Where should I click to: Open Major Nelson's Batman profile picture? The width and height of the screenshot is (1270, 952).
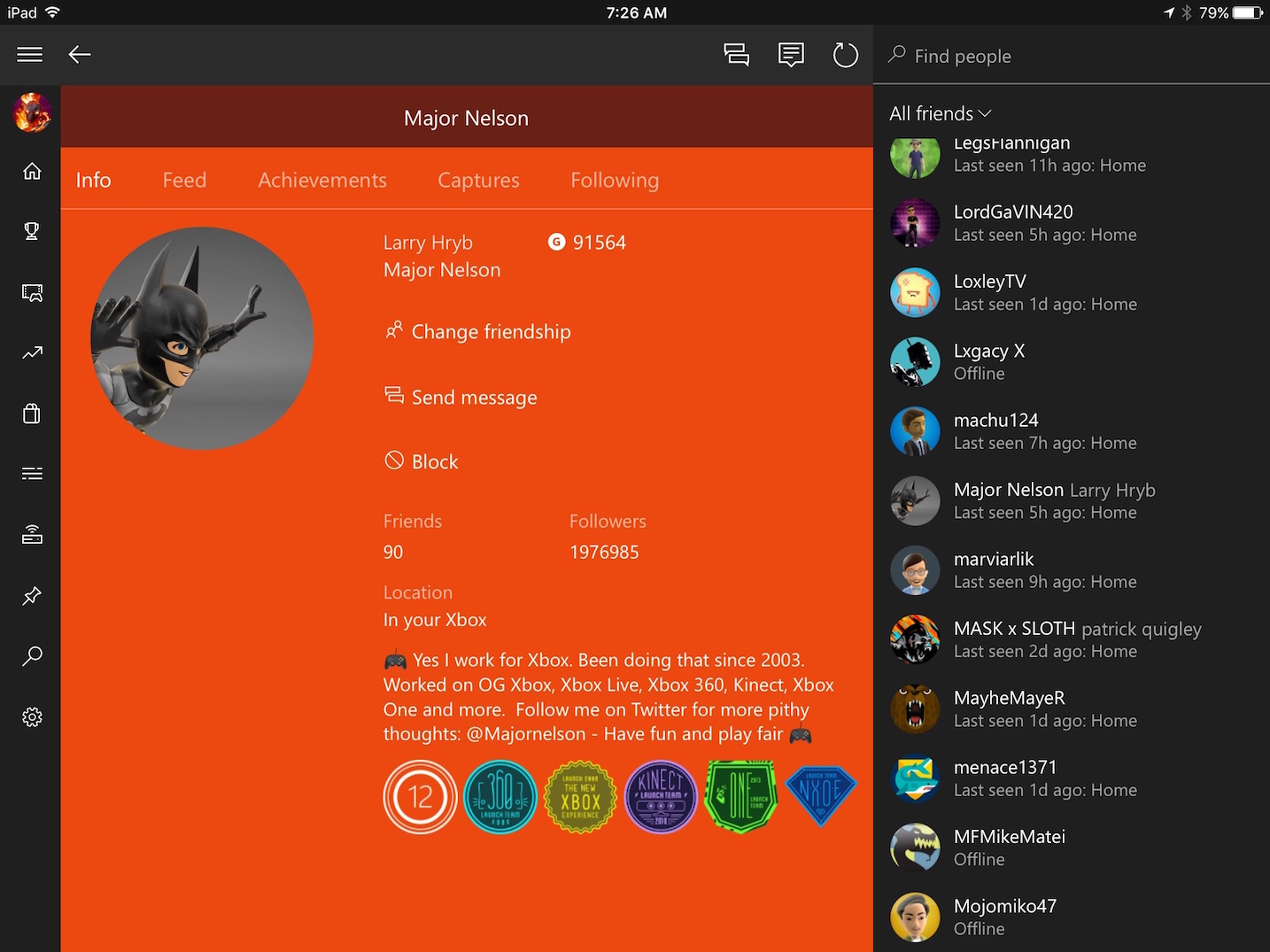point(202,338)
